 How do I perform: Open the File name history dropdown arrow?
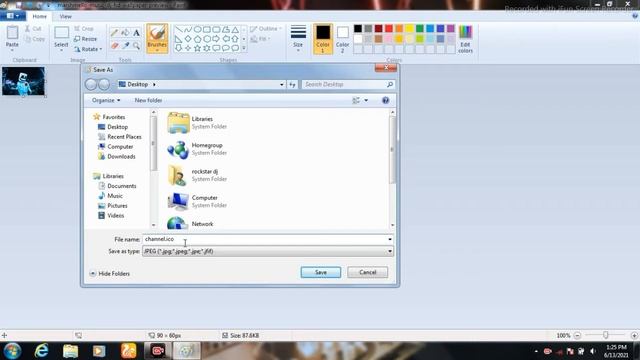click(x=390, y=239)
